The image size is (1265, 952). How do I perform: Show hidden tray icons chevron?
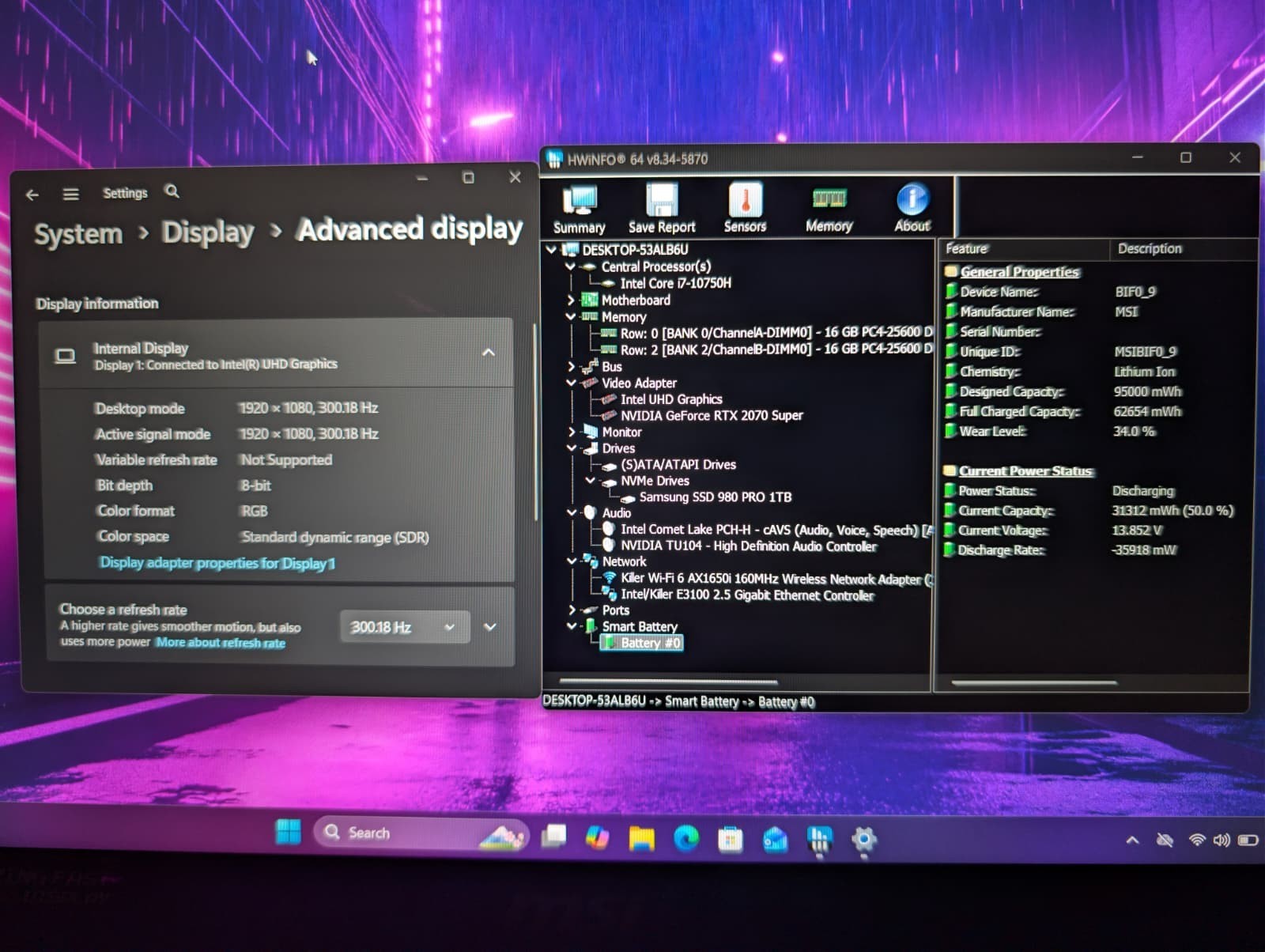point(1132,840)
